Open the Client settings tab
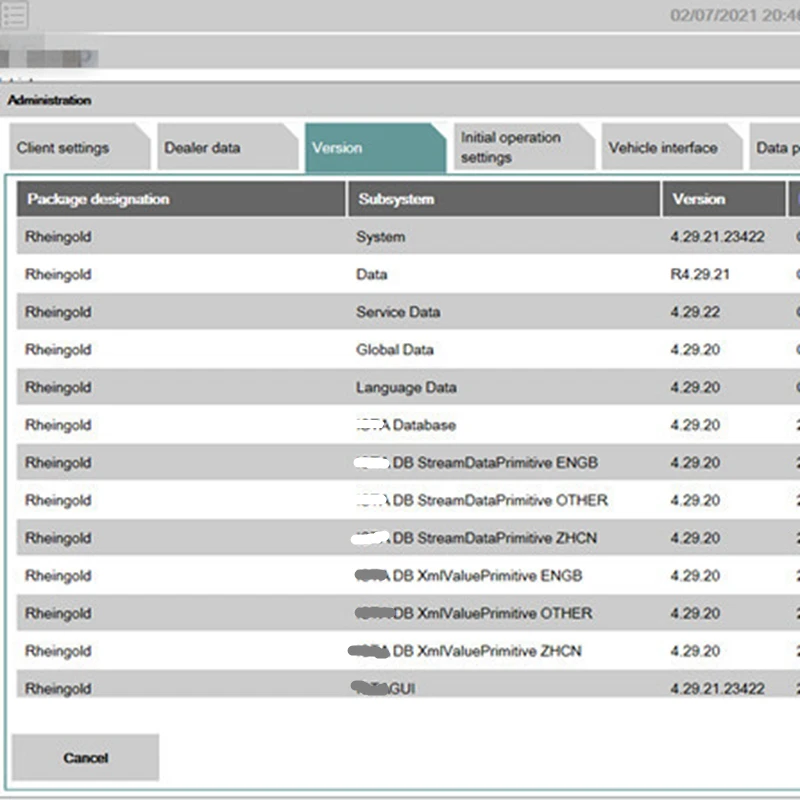Image resolution: width=800 pixels, height=800 pixels. pyautogui.click(x=80, y=147)
